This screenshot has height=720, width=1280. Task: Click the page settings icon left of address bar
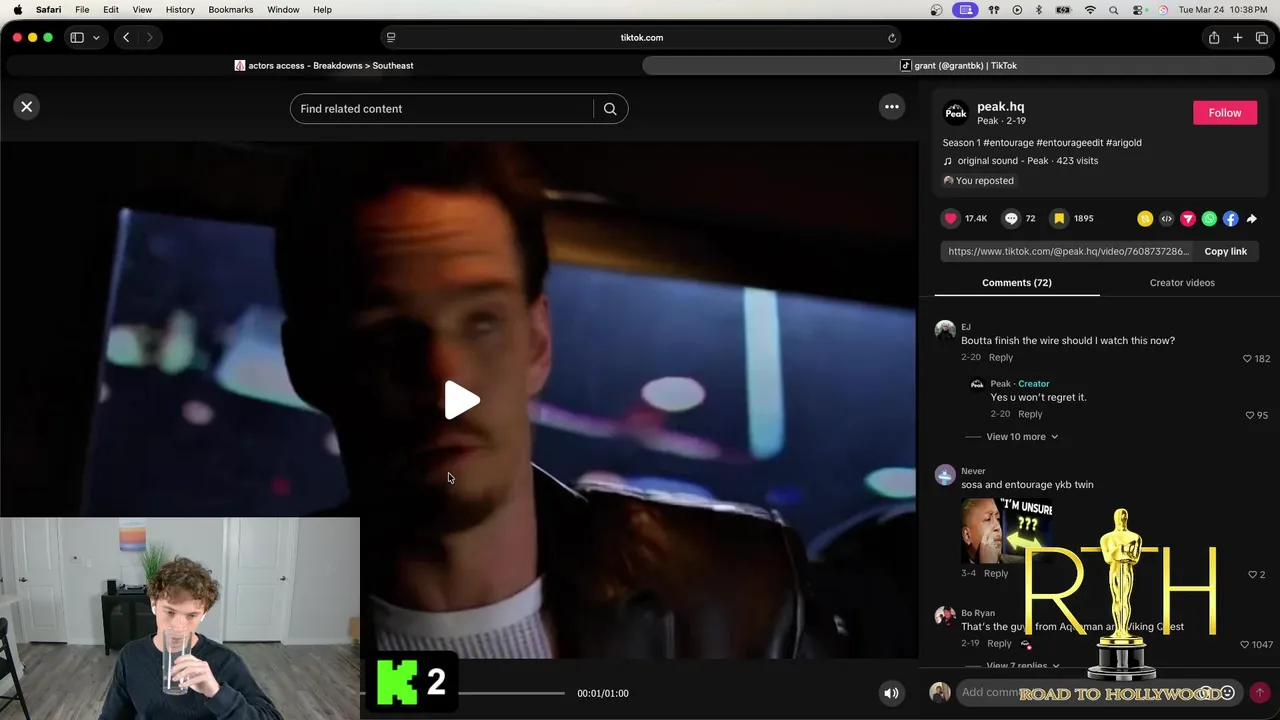coord(391,38)
